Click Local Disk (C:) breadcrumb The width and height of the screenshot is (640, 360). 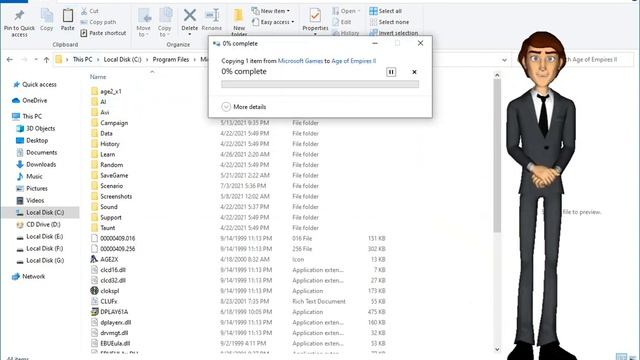pyautogui.click(x=122, y=60)
